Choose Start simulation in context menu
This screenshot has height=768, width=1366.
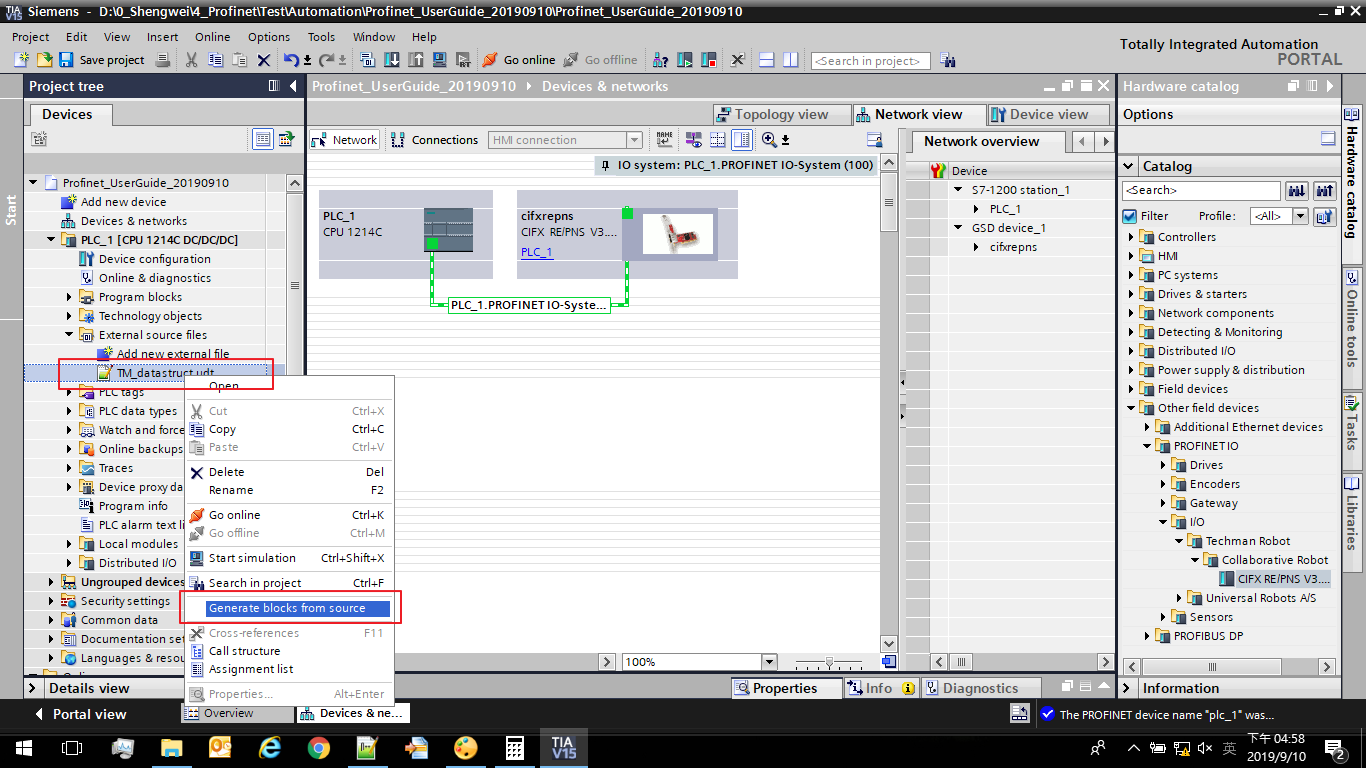point(288,558)
